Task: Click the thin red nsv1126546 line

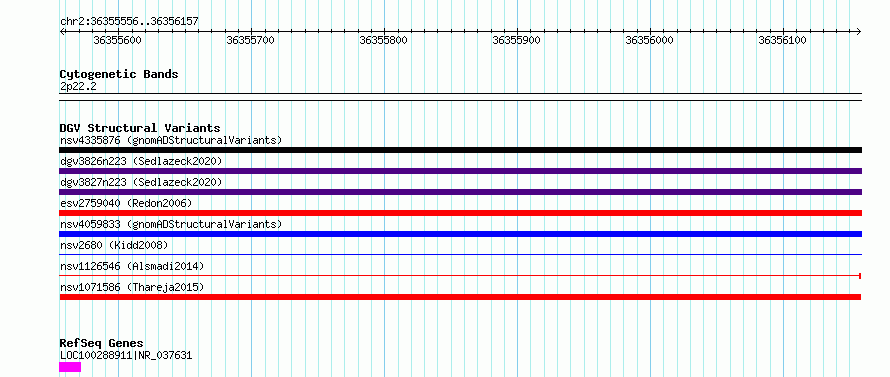Action: pyautogui.click(x=460, y=276)
